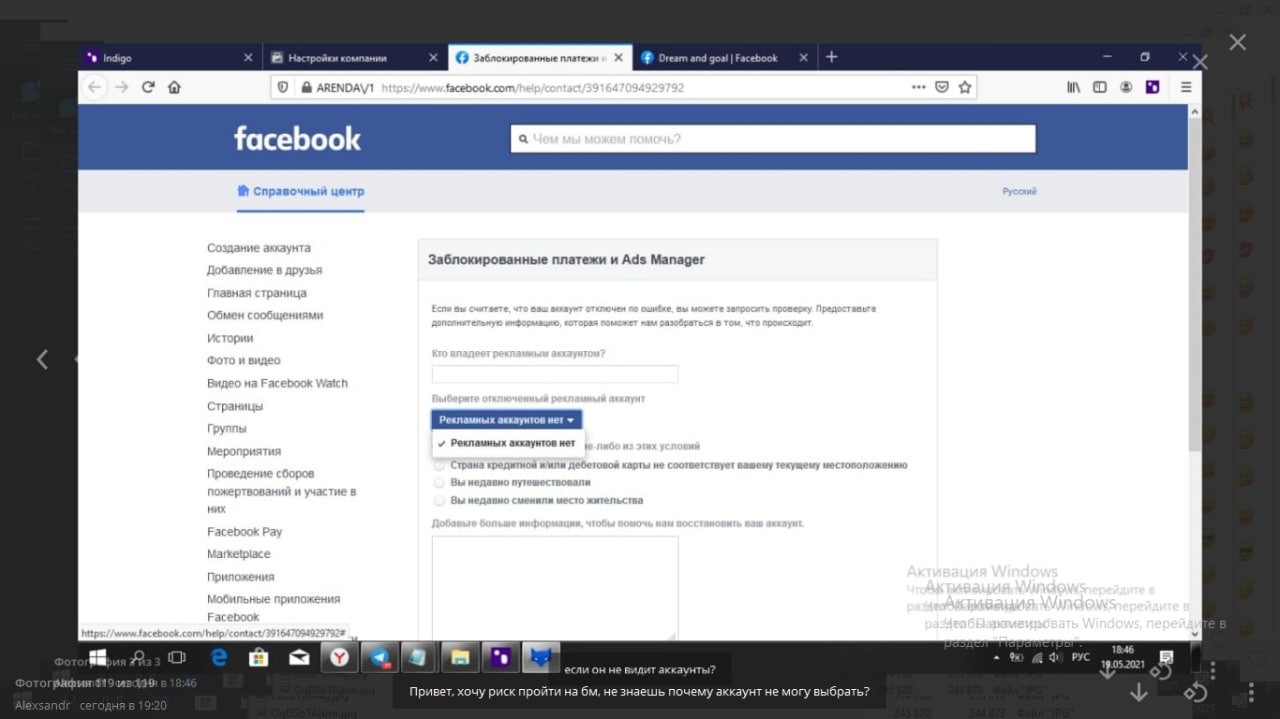Open 'Приложения' help topic
Screen dimensions: 1280x719
tap(240, 577)
